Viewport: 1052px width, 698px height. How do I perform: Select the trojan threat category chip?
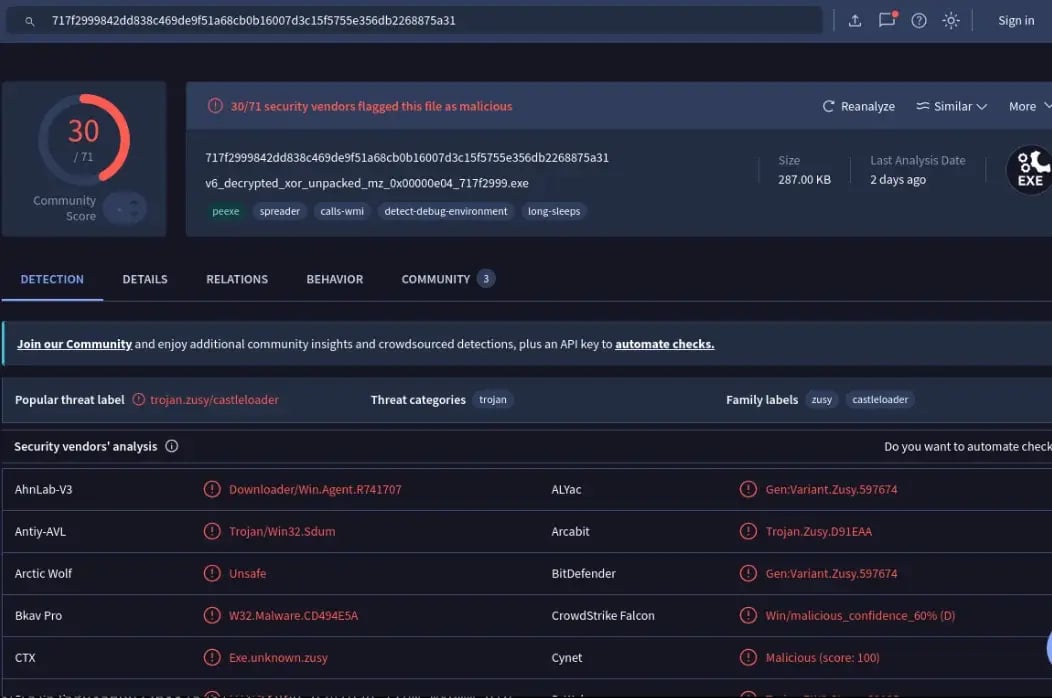[492, 400]
